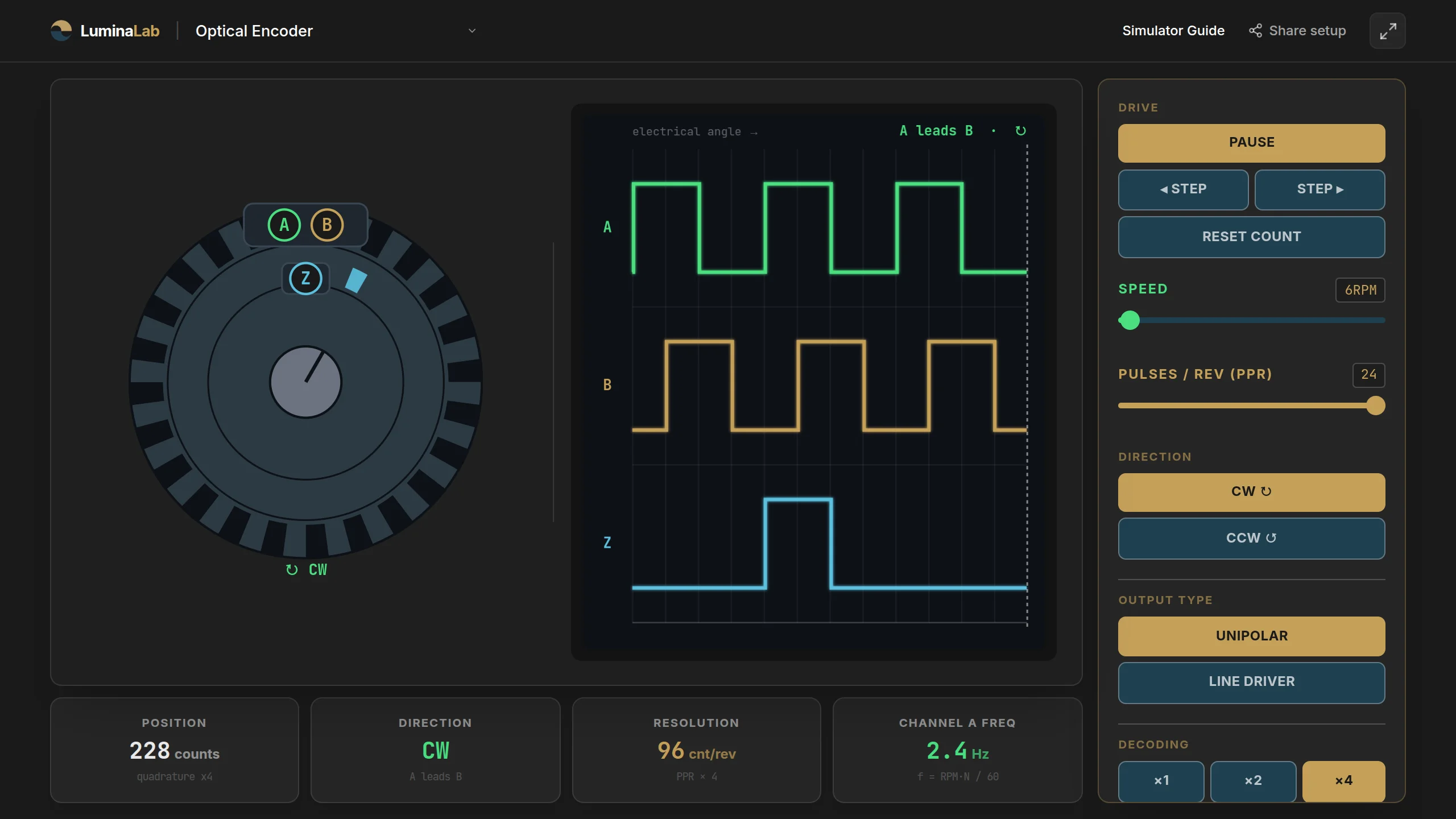
Task: Click the PPR slider handle
Action: (x=1375, y=406)
